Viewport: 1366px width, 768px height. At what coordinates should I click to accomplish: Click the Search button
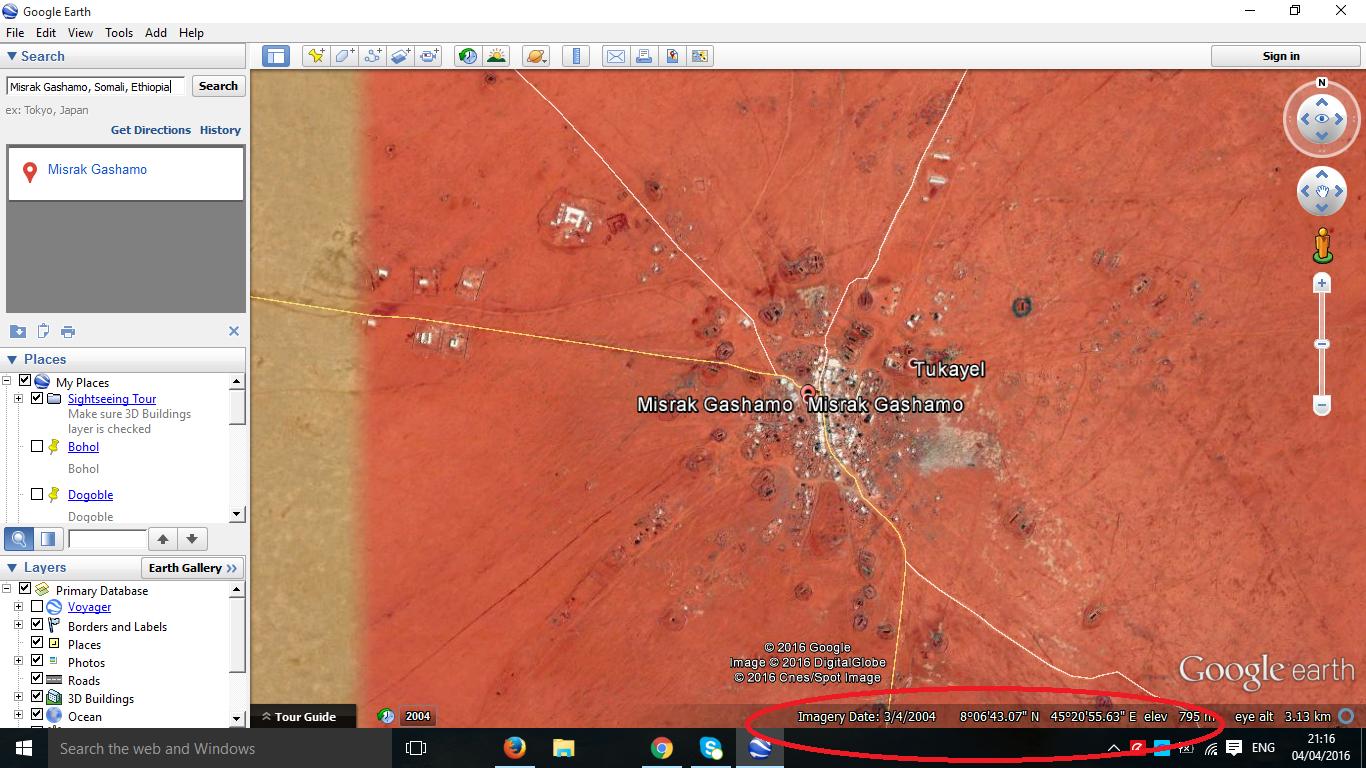218,86
